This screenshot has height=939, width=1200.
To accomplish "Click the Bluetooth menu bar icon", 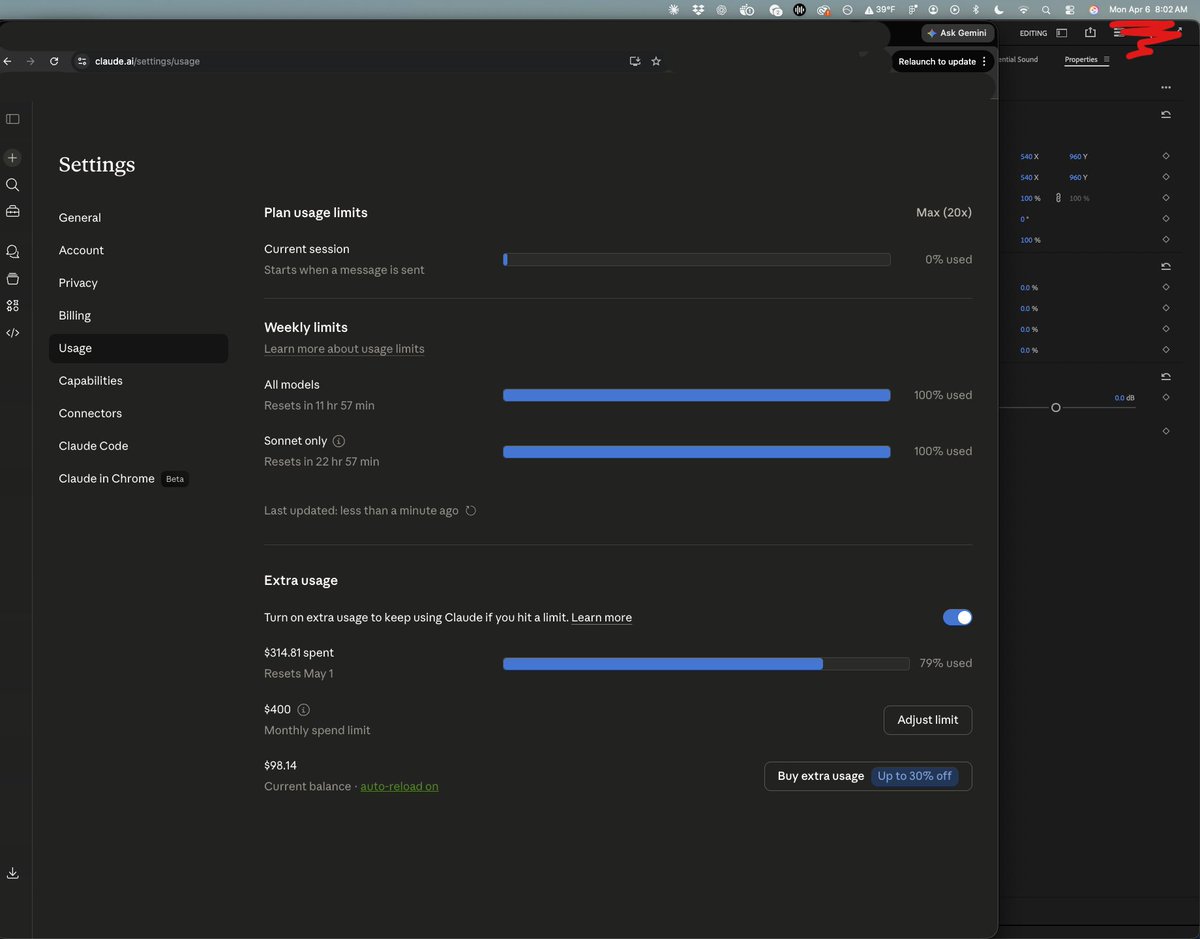I will tap(977, 9).
